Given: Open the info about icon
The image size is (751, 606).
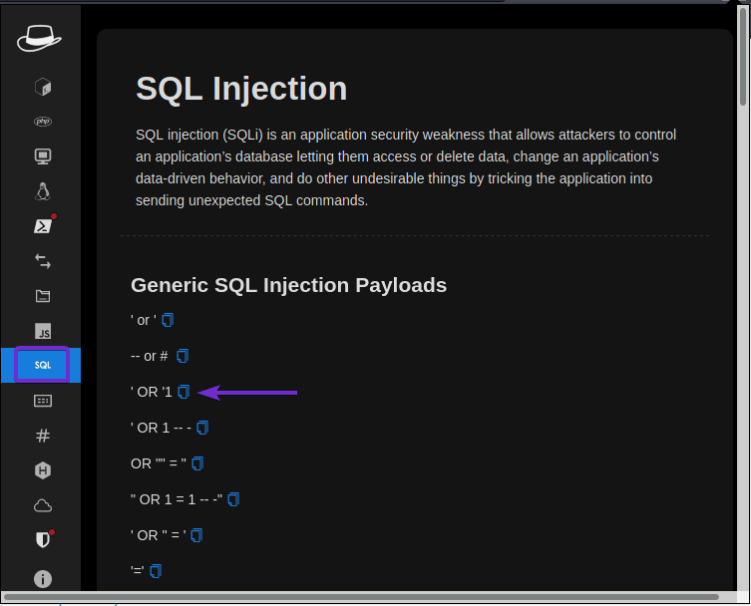Looking at the screenshot, I should 42,578.
